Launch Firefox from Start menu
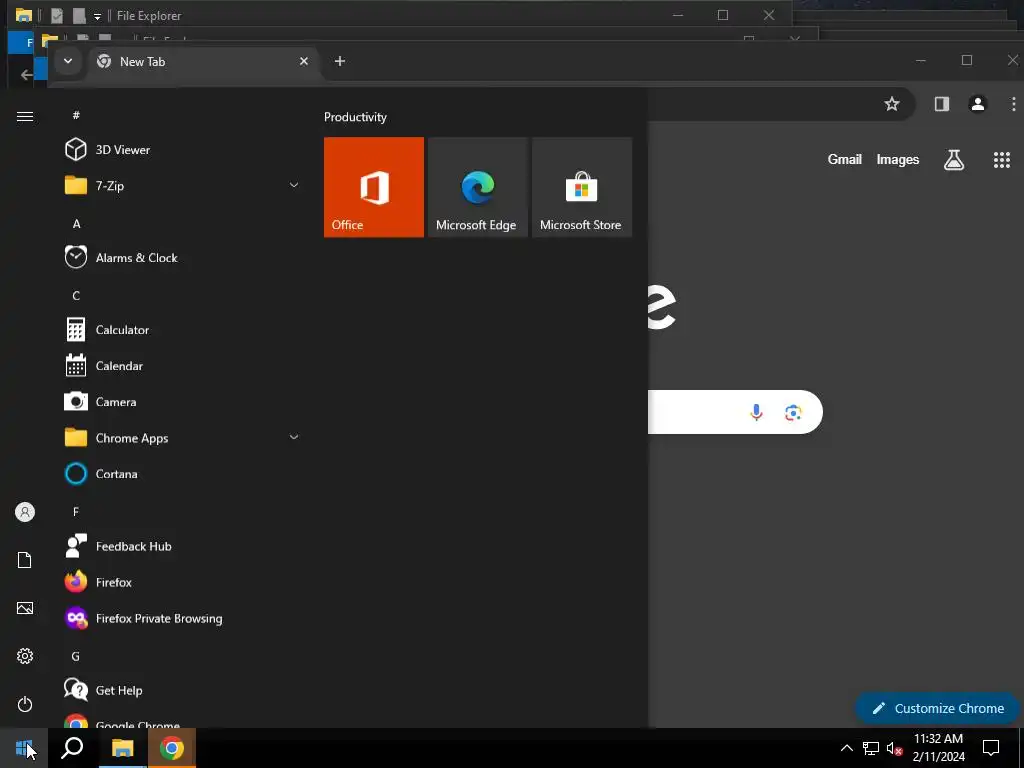This screenshot has height=768, width=1024. (x=183, y=582)
